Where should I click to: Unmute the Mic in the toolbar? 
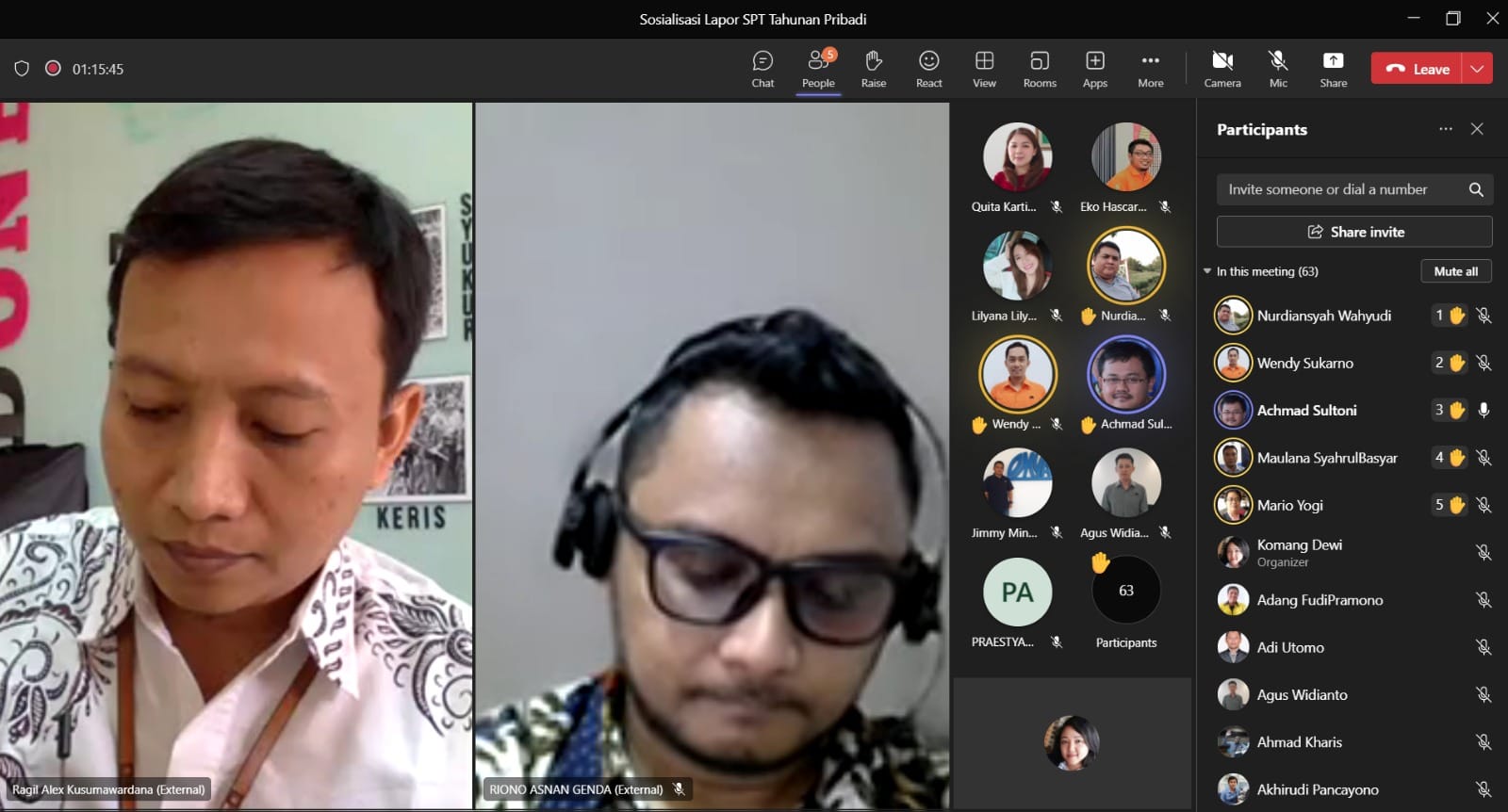tap(1278, 69)
